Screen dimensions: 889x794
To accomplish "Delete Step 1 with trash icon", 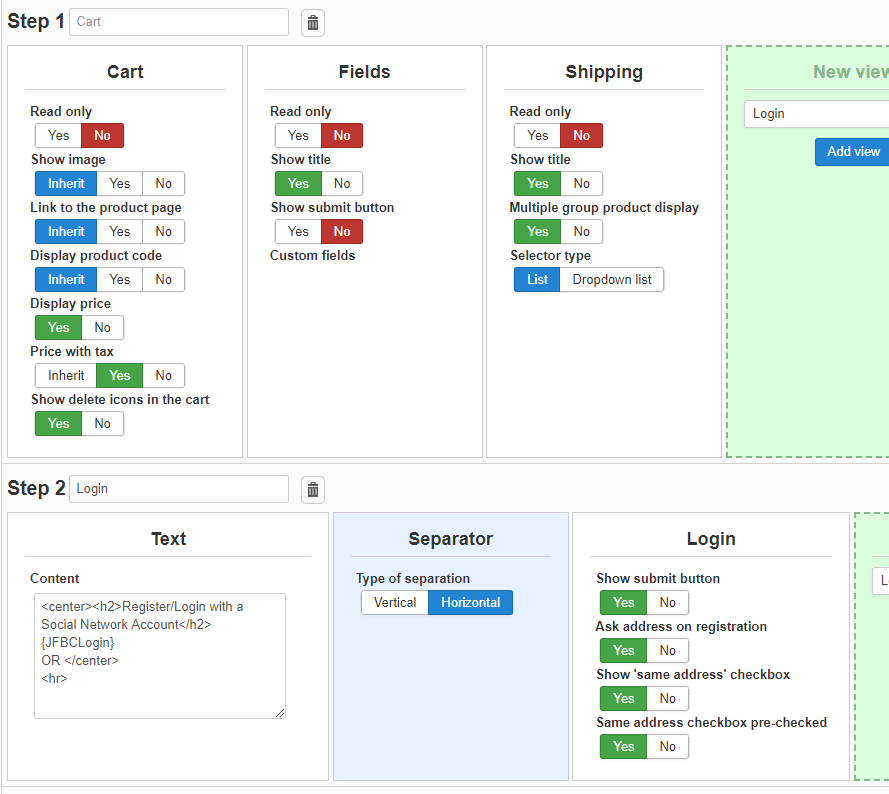I will 313,22.
